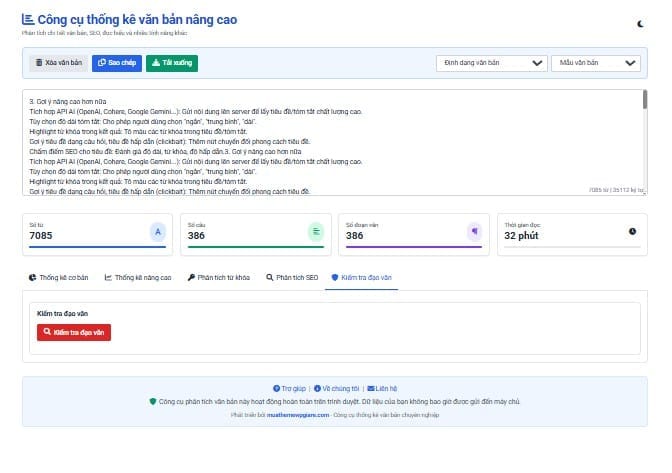Viewport: 672px width, 473px height.
Task: Open the Thống kê nâng cao tab
Action: click(x=138, y=277)
